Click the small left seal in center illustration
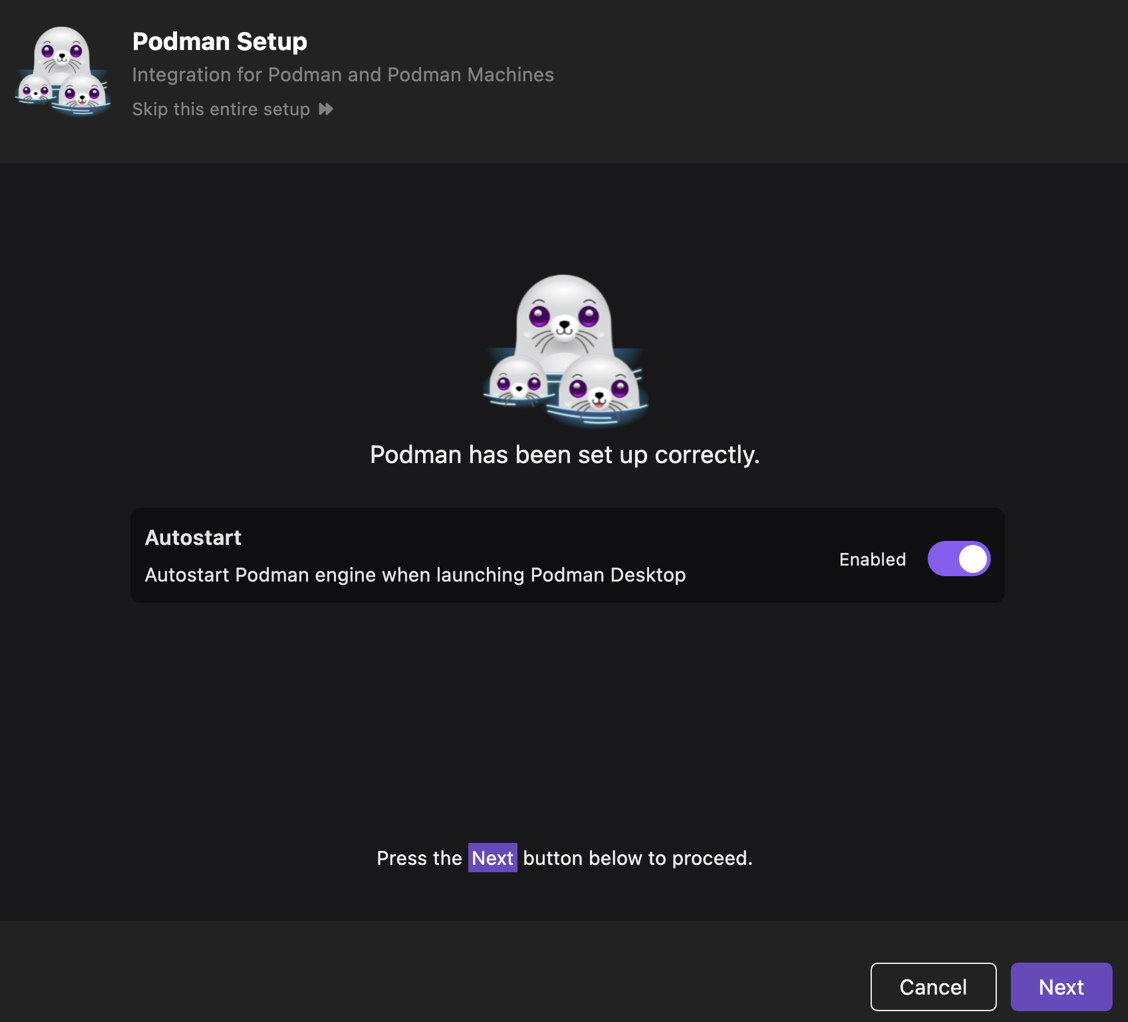 [516, 384]
